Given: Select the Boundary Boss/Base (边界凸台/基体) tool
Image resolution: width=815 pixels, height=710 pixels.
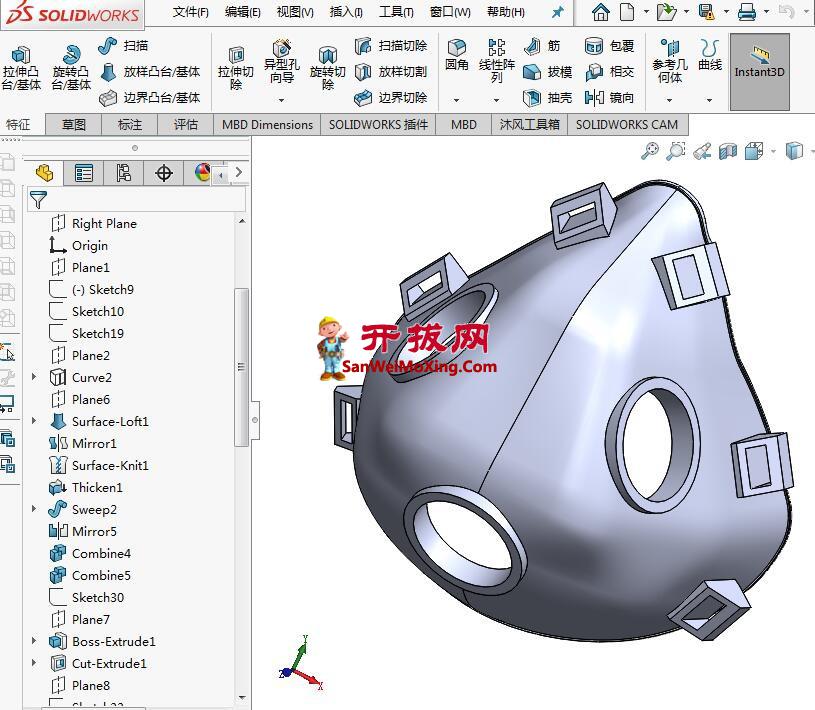Looking at the screenshot, I should coord(150,98).
